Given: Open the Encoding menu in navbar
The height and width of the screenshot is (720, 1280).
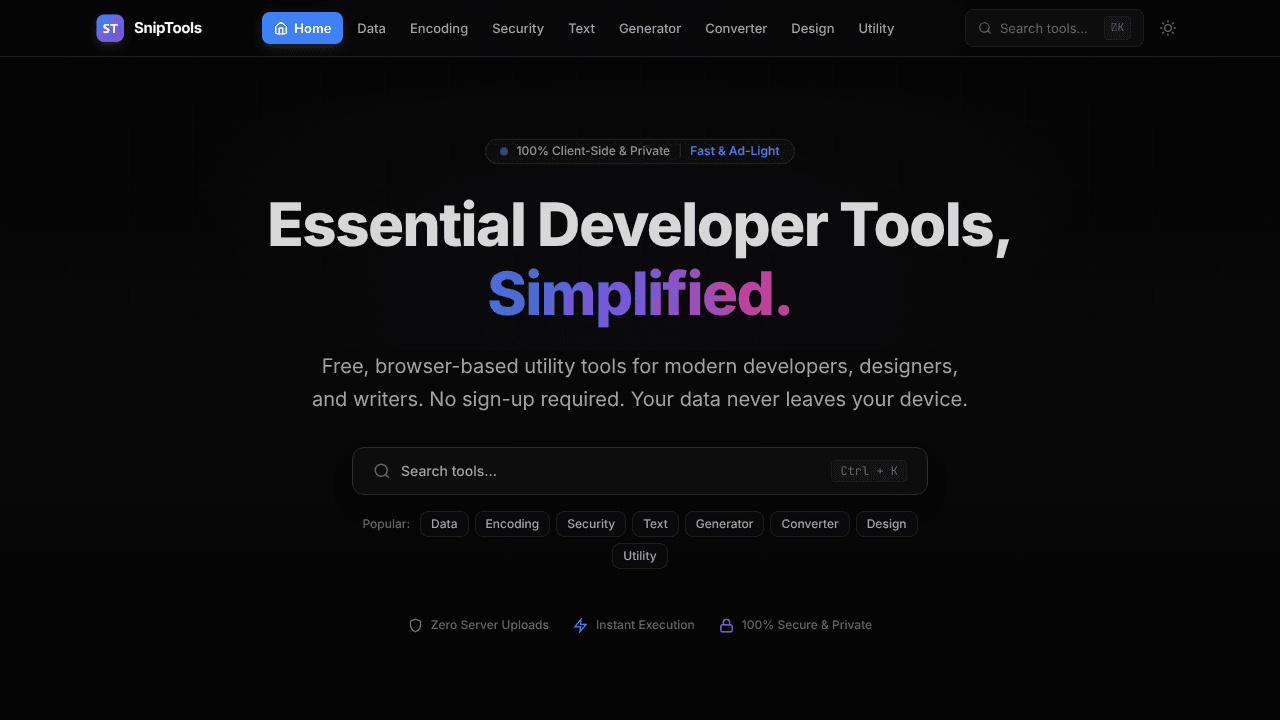Looking at the screenshot, I should [439, 28].
